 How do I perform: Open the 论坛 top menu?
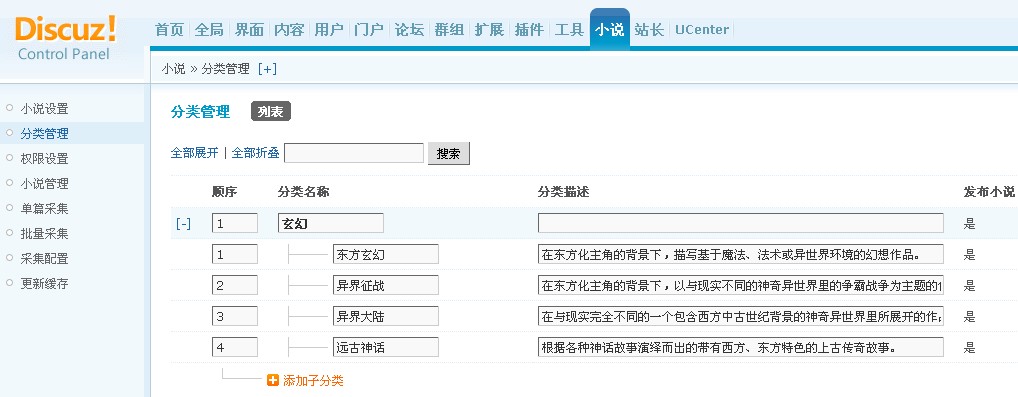409,29
